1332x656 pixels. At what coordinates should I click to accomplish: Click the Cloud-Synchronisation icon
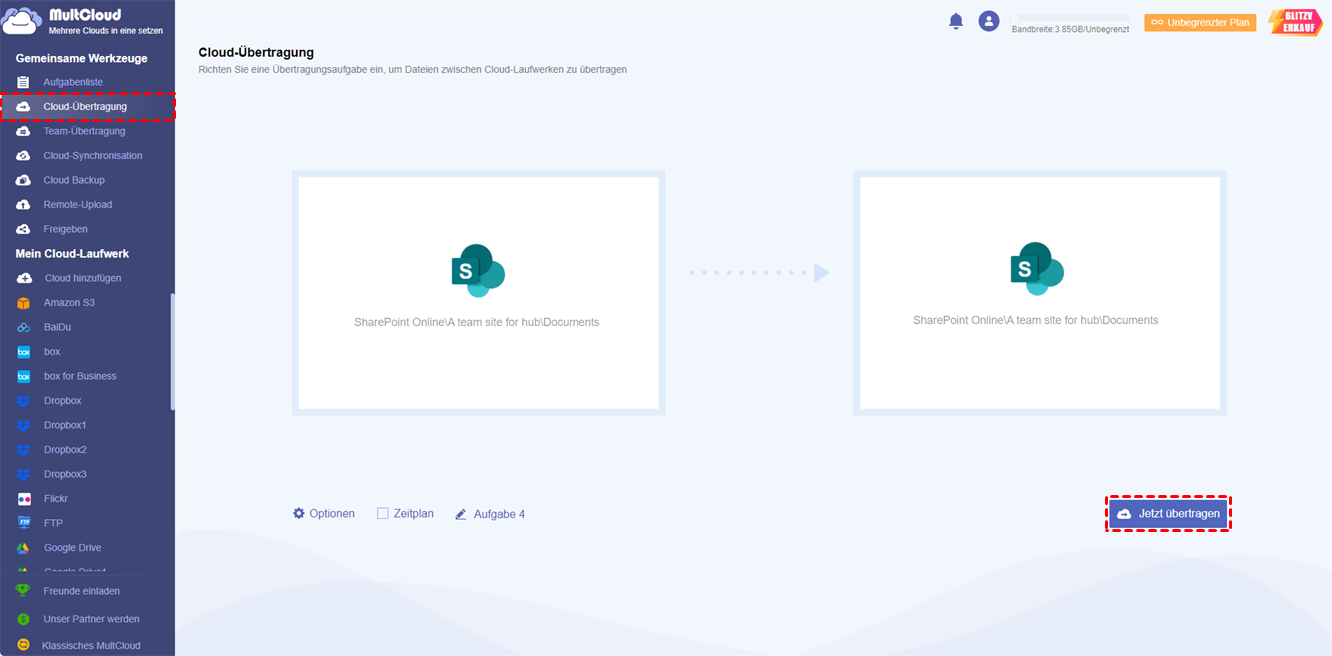[23, 156]
